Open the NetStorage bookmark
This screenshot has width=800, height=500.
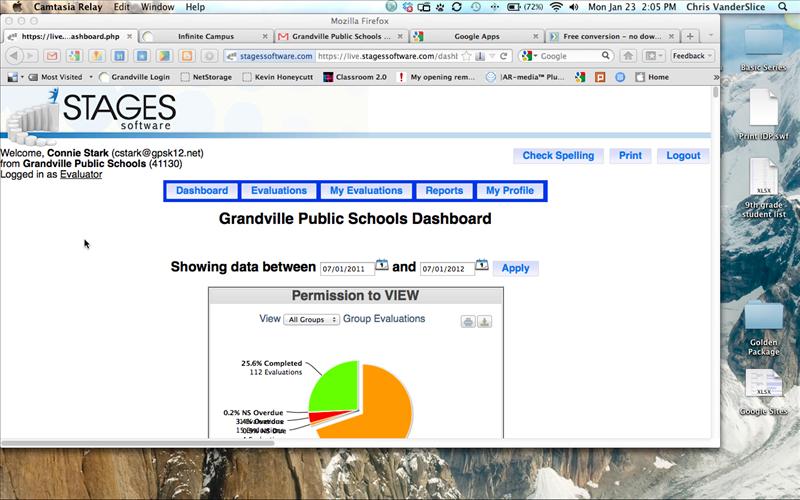pos(207,77)
